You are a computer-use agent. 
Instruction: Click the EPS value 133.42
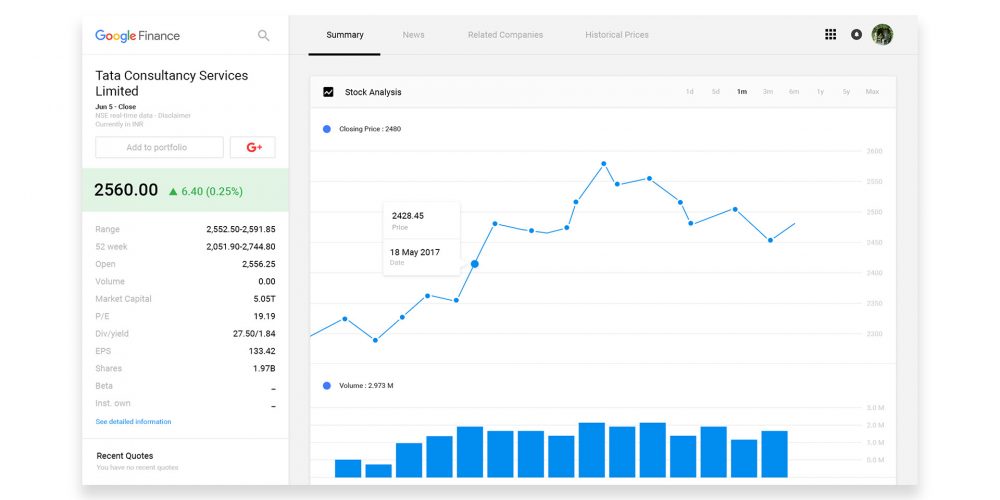point(262,351)
